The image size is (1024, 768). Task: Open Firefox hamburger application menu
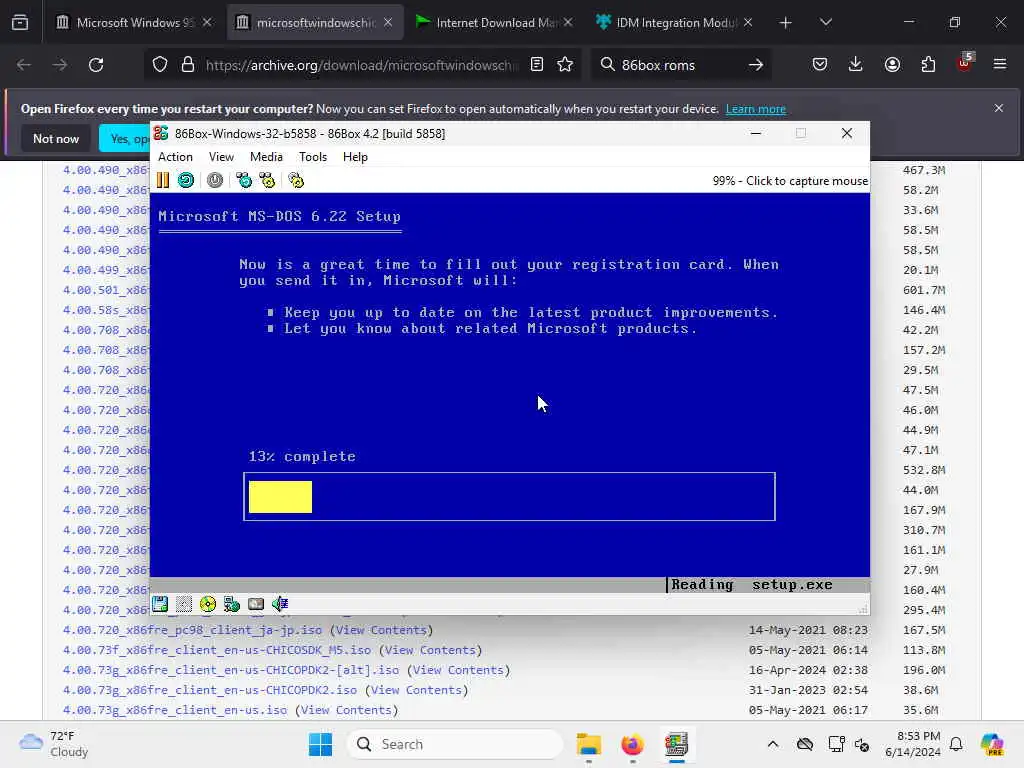tap(1000, 64)
